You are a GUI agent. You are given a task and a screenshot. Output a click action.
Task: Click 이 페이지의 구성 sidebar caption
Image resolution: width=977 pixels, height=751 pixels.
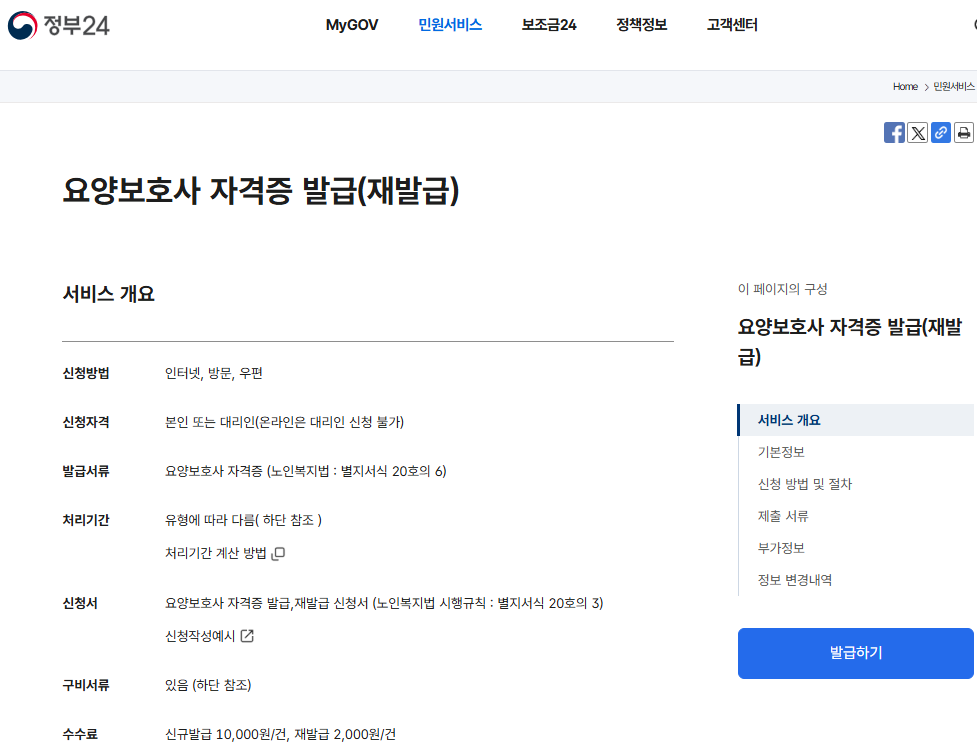tap(783, 289)
